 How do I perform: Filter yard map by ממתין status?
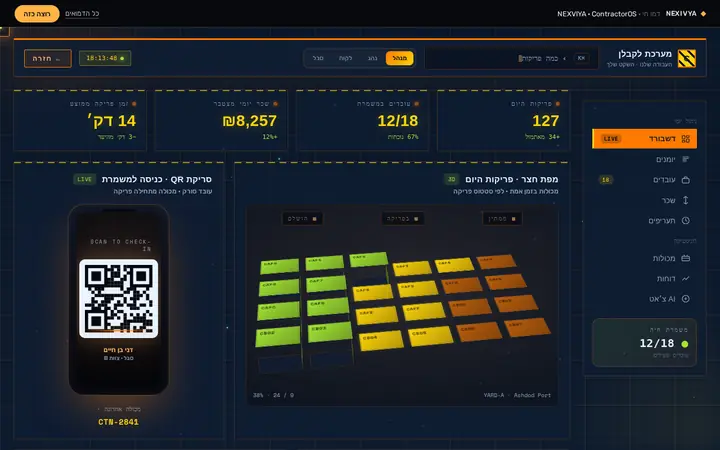click(502, 219)
